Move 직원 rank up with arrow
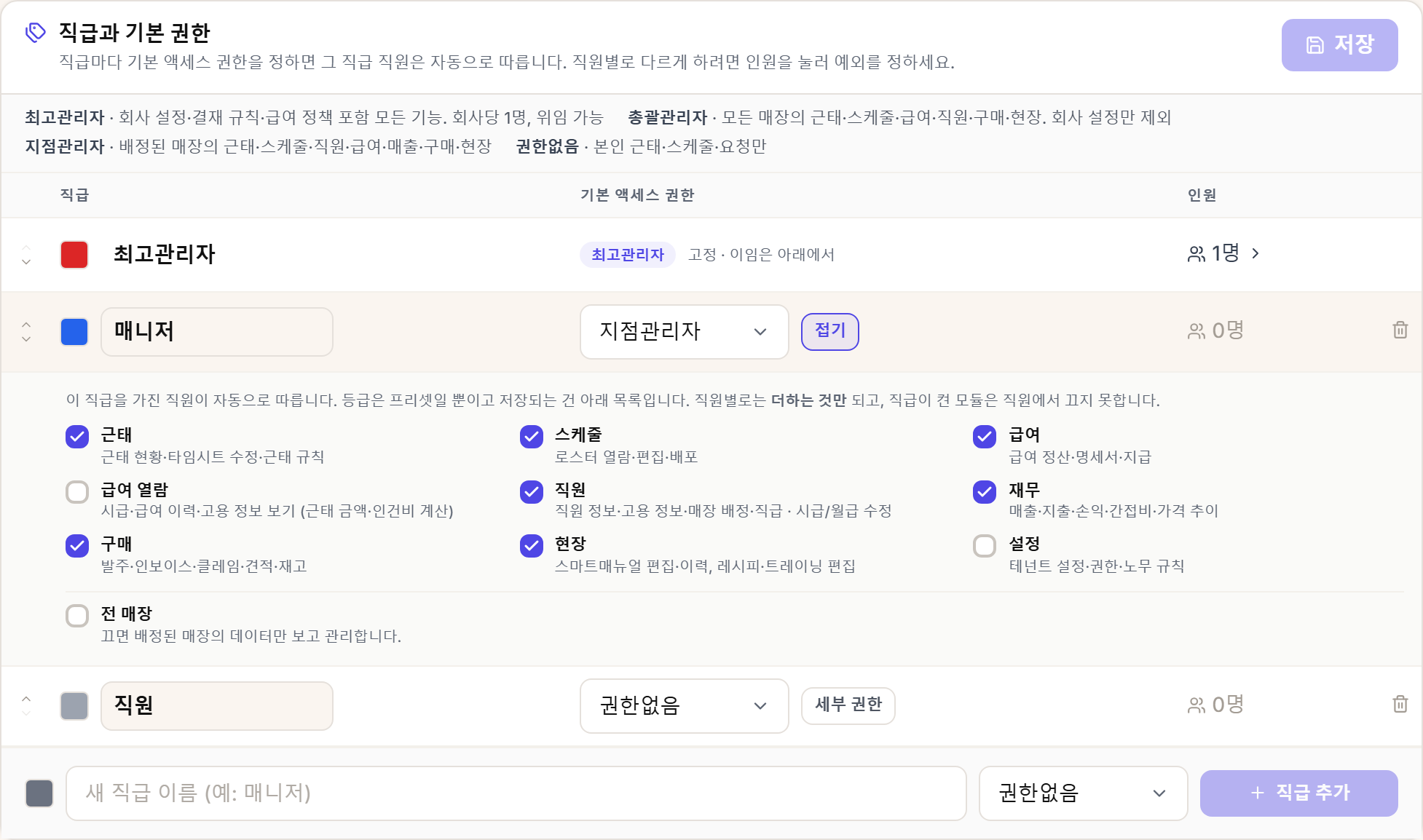 [26, 698]
